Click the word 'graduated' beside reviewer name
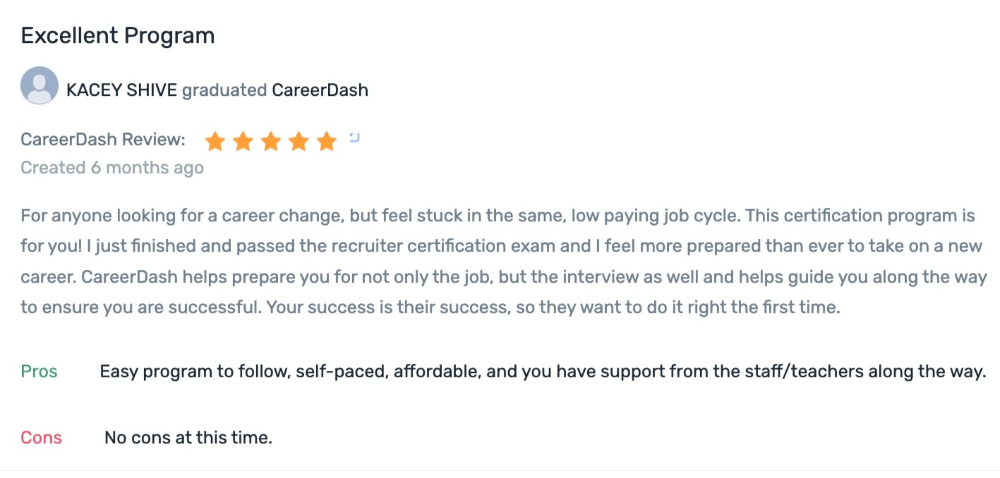The width and height of the screenshot is (1000, 478). (x=224, y=91)
